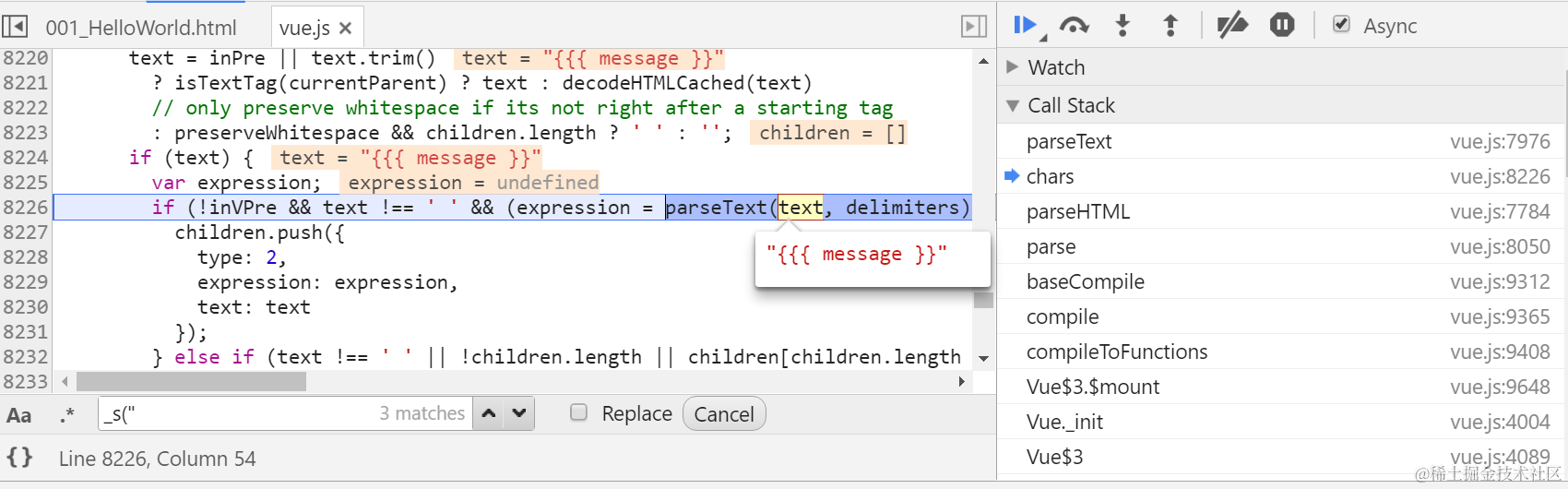Open vue.js:8050 source location

(x=1500, y=246)
